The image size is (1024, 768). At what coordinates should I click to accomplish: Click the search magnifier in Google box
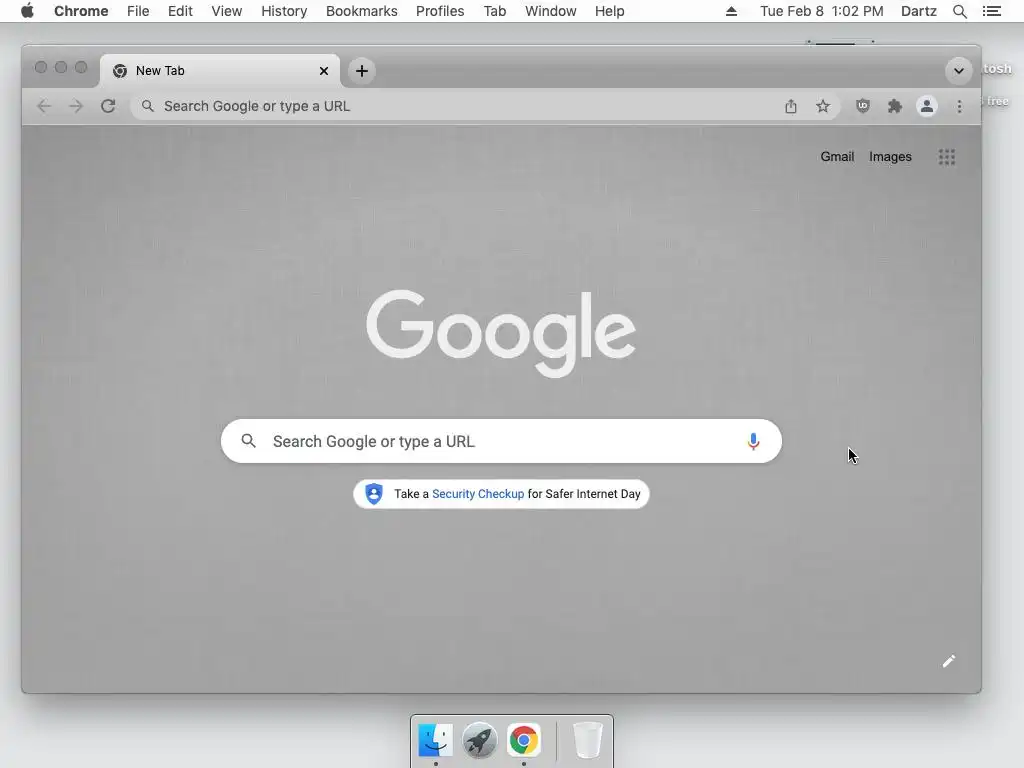248,441
